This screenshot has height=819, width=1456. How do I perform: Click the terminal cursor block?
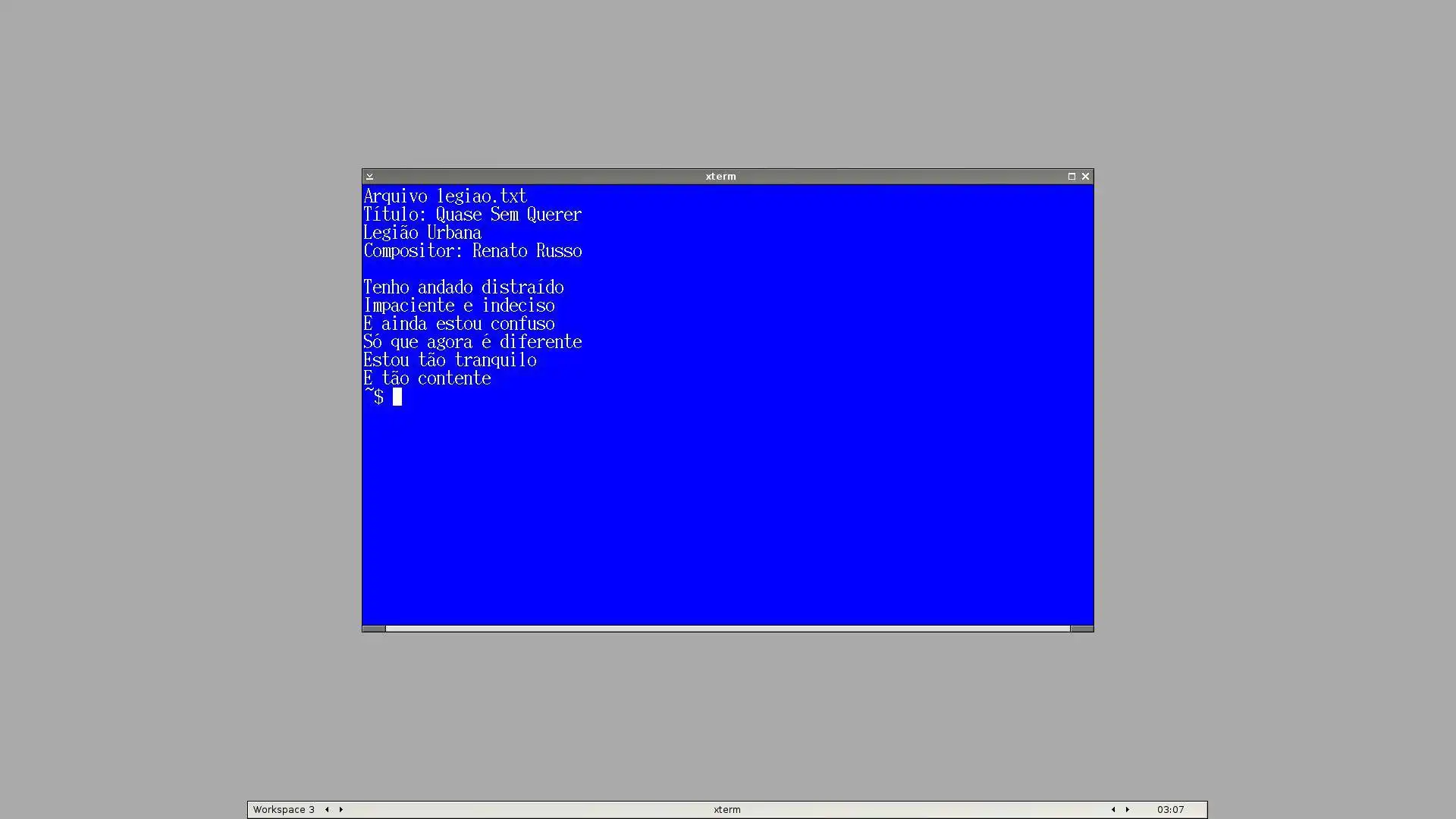click(397, 397)
